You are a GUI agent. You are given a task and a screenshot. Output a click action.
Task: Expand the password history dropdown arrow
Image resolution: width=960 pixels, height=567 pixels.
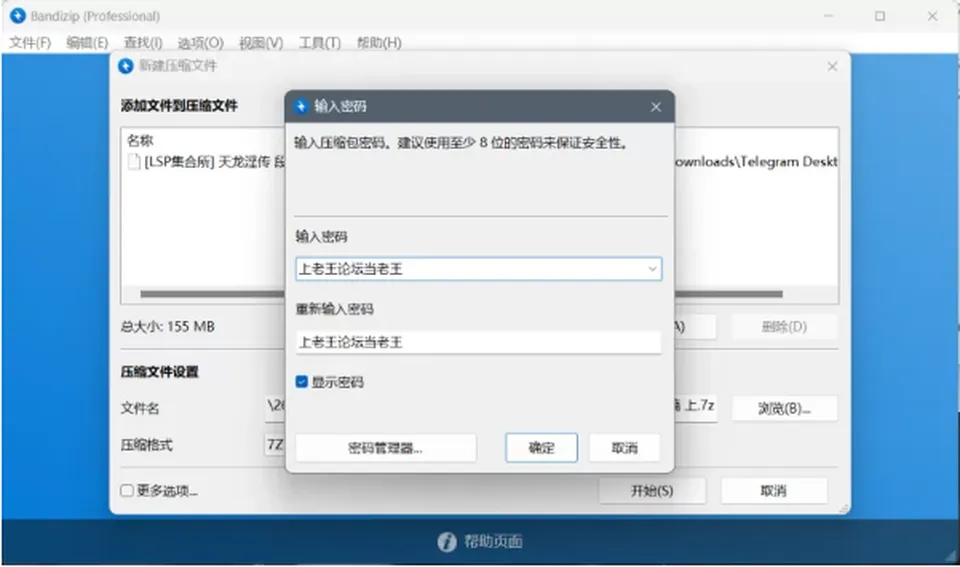pos(652,269)
